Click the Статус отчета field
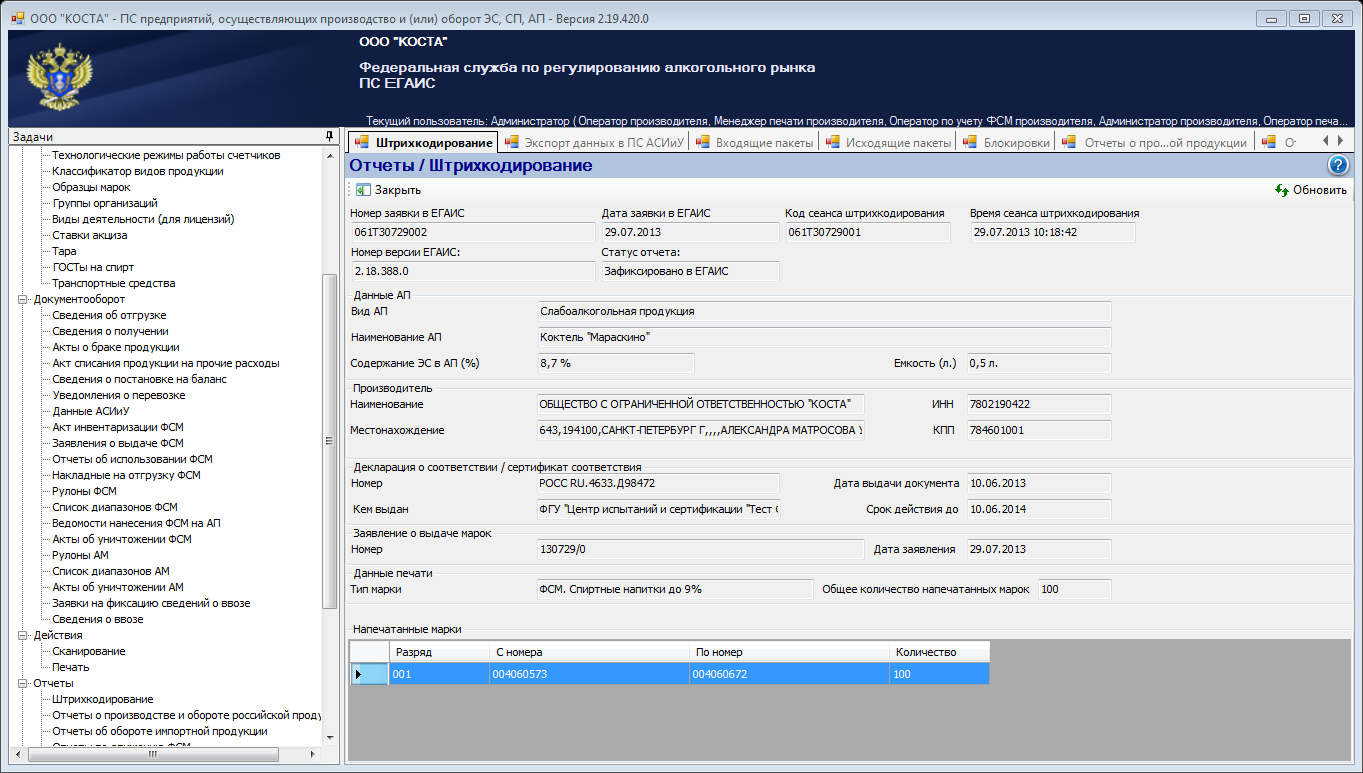Screen dimensions: 1363x773 [690, 271]
